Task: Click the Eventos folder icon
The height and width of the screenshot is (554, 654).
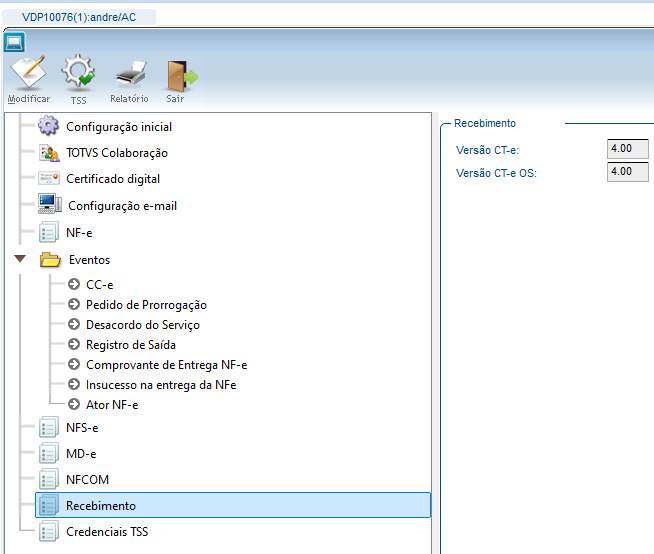Action: coord(50,259)
